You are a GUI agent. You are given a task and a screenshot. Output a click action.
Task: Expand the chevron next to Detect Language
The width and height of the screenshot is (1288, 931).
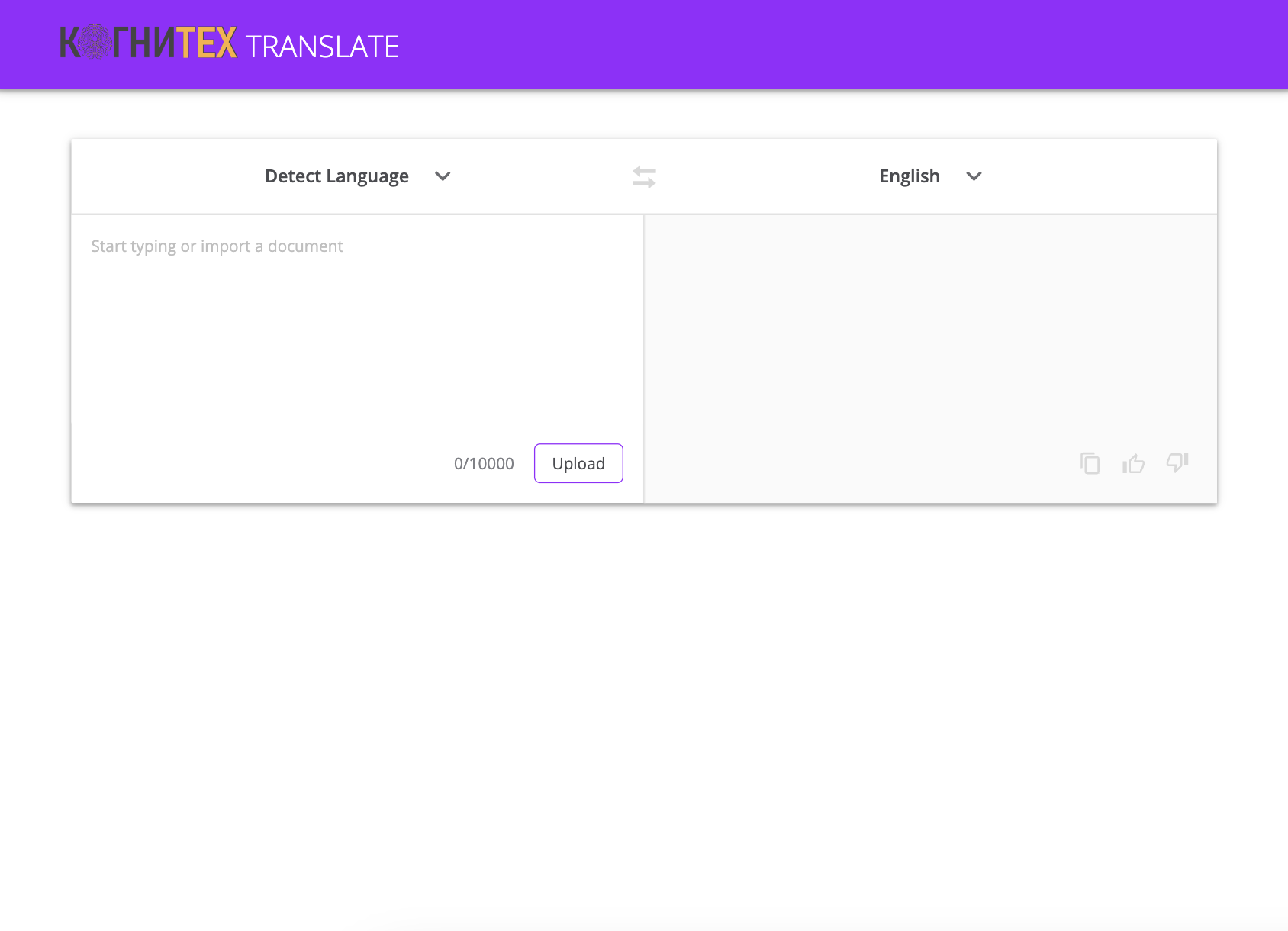click(x=443, y=176)
